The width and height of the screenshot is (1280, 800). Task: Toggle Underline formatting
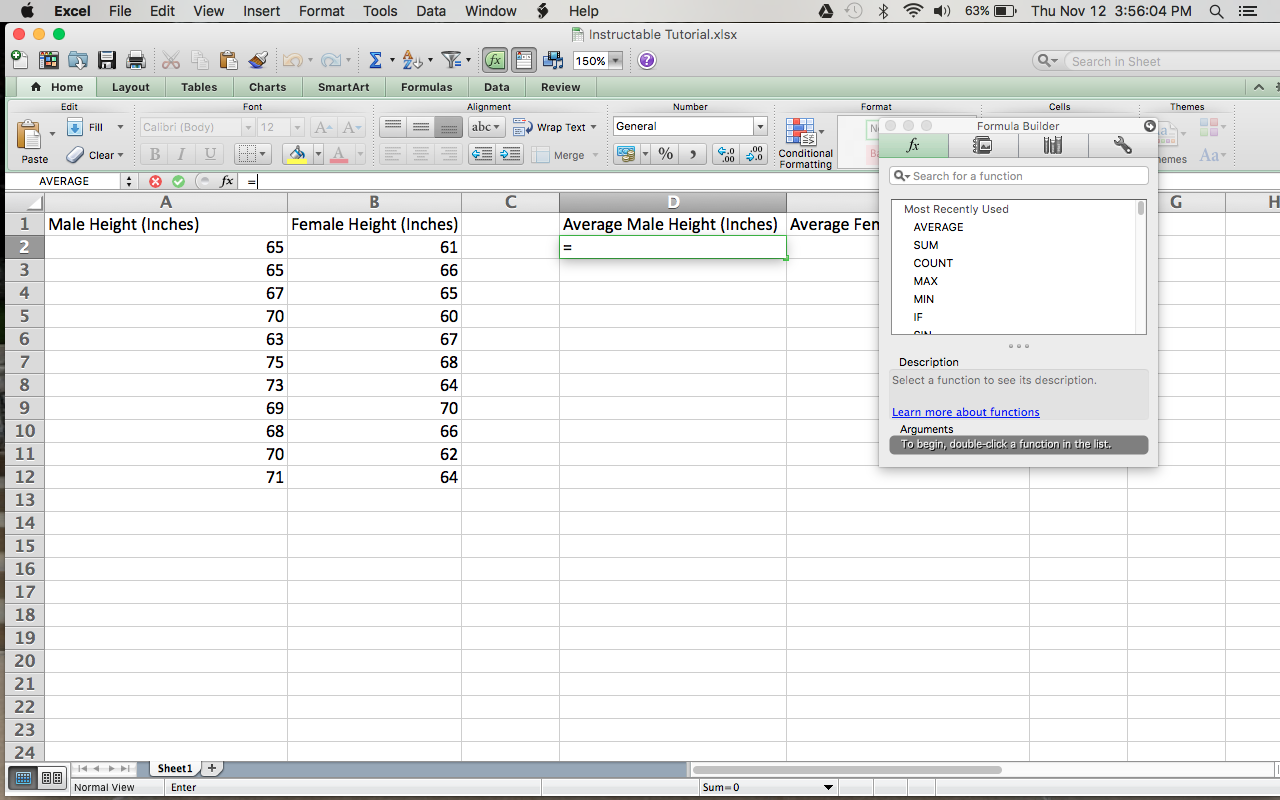pos(209,154)
